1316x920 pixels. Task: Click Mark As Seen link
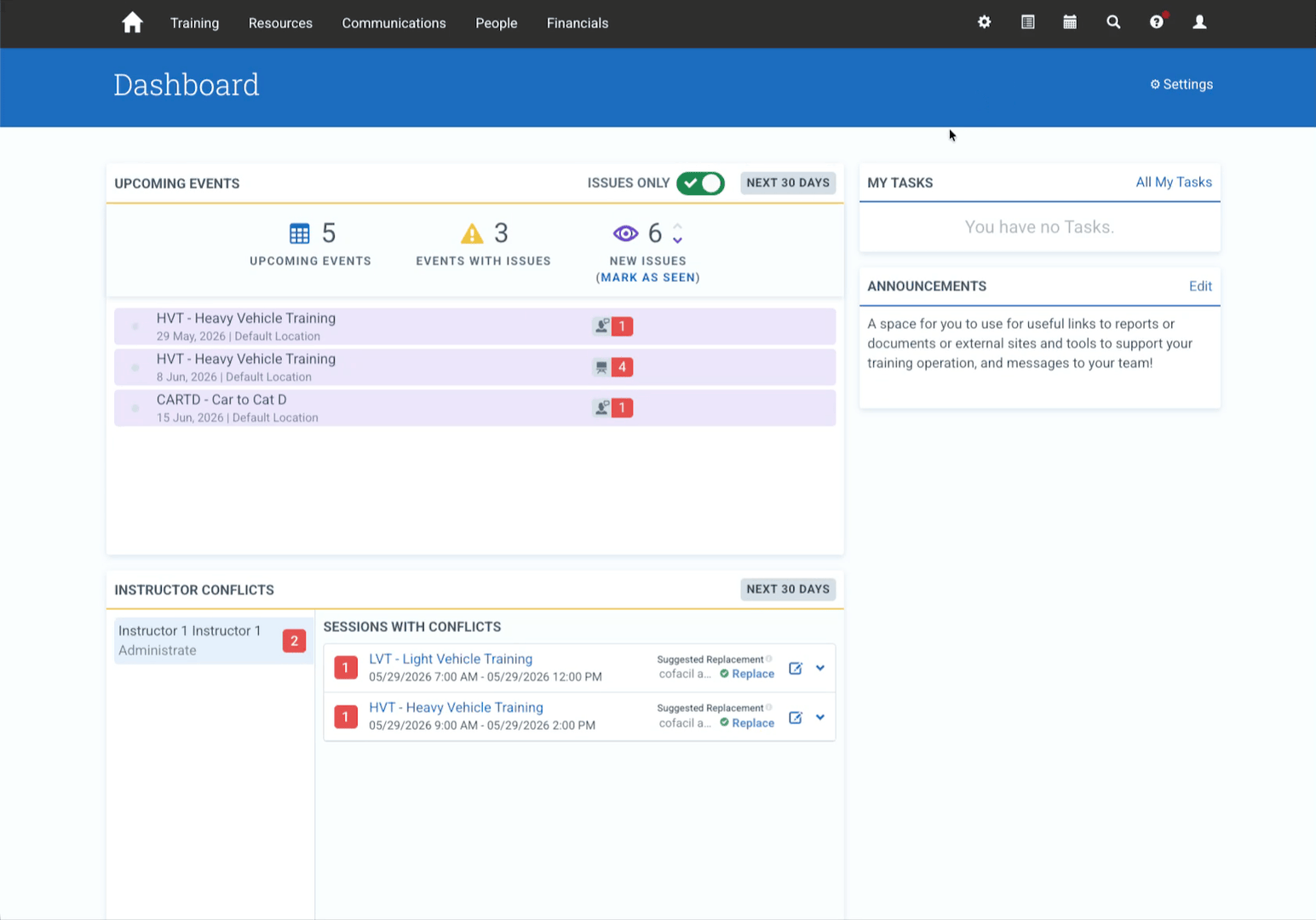648,278
